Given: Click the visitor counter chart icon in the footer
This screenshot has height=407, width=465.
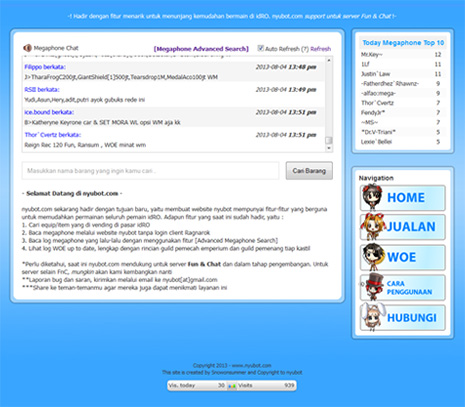Looking at the screenshot, I should (x=232, y=386).
